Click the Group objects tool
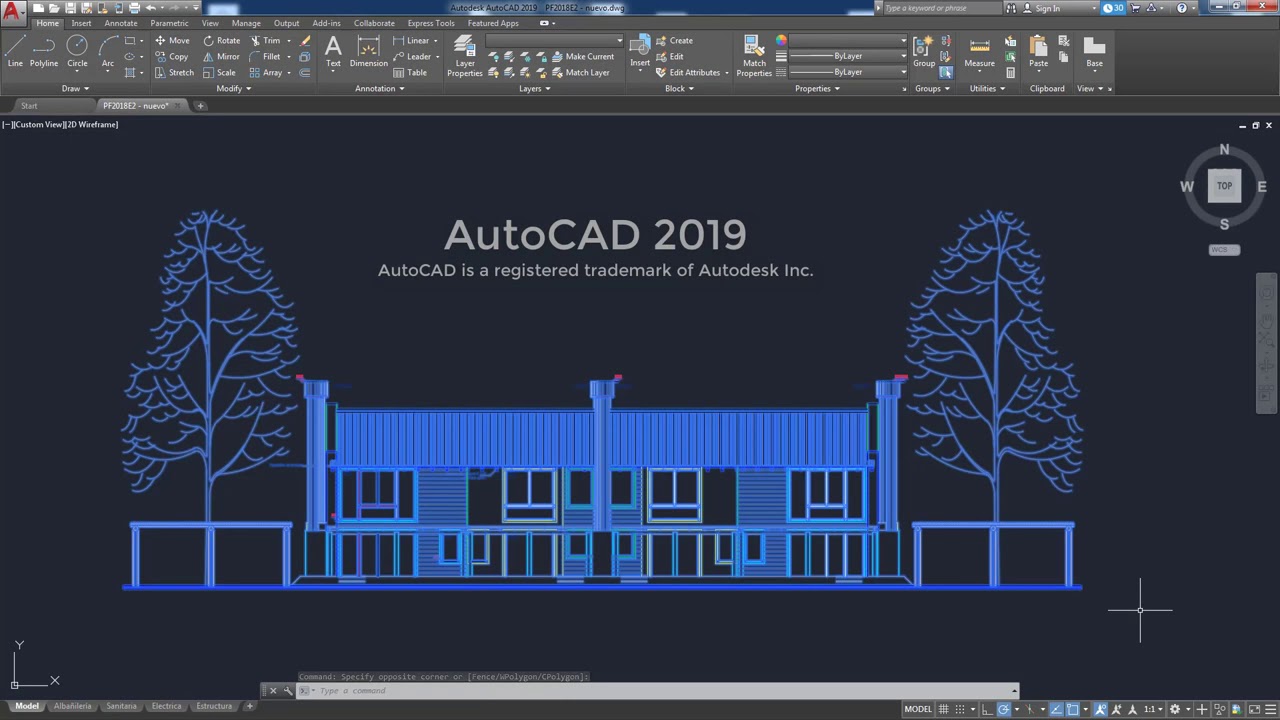Image resolution: width=1280 pixels, height=720 pixels. coord(924,51)
